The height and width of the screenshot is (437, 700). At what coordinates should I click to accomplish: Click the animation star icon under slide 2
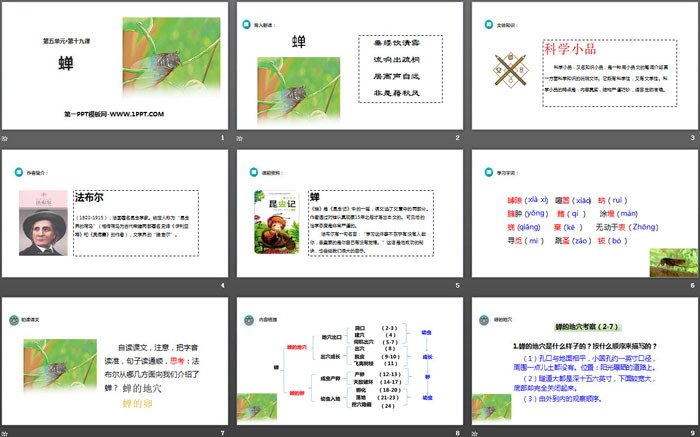pyautogui.click(x=240, y=137)
